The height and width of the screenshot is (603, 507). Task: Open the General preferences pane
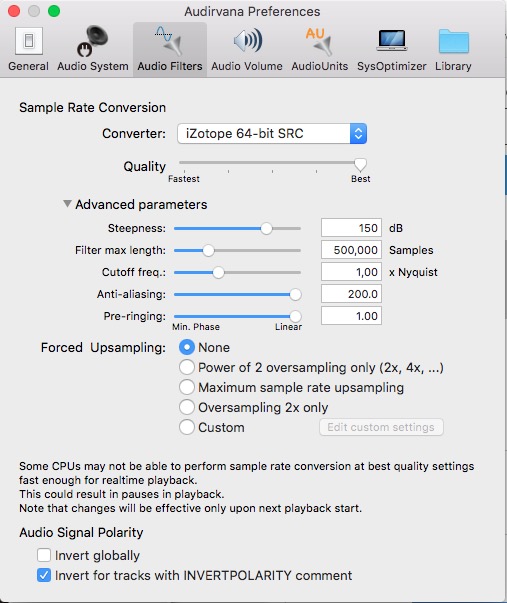(28, 49)
